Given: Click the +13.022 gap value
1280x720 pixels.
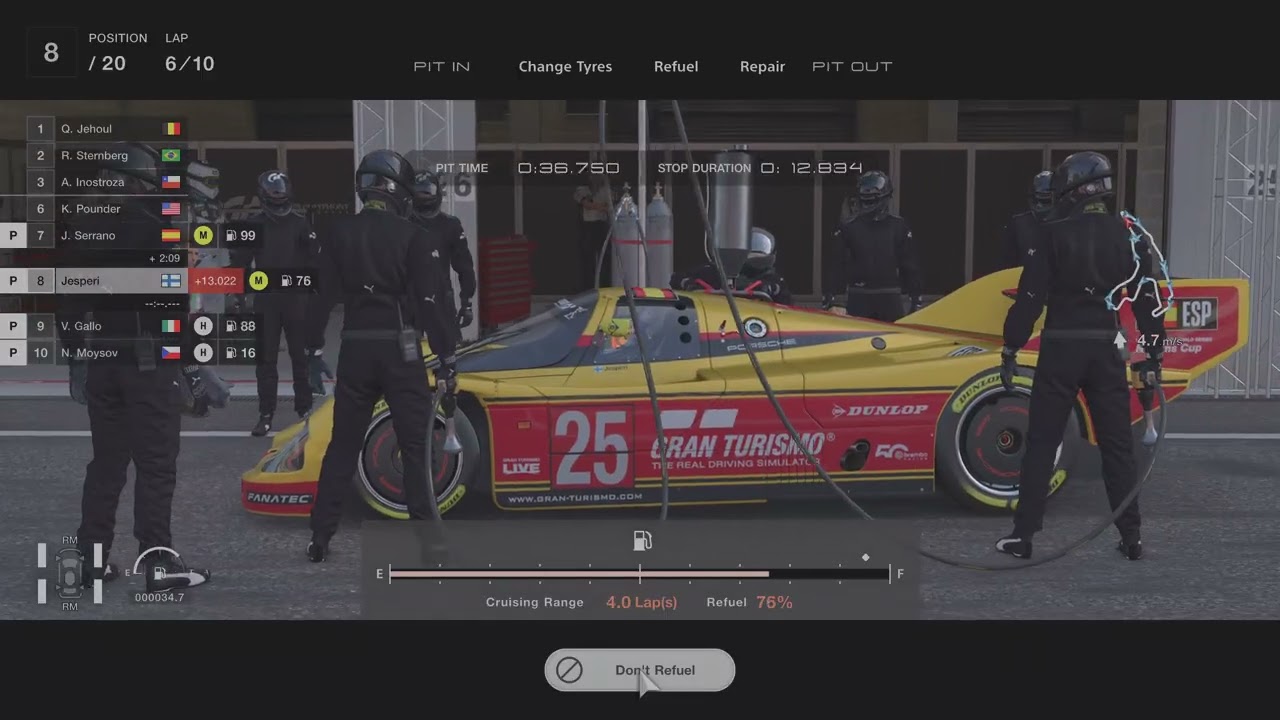Looking at the screenshot, I should pos(215,281).
